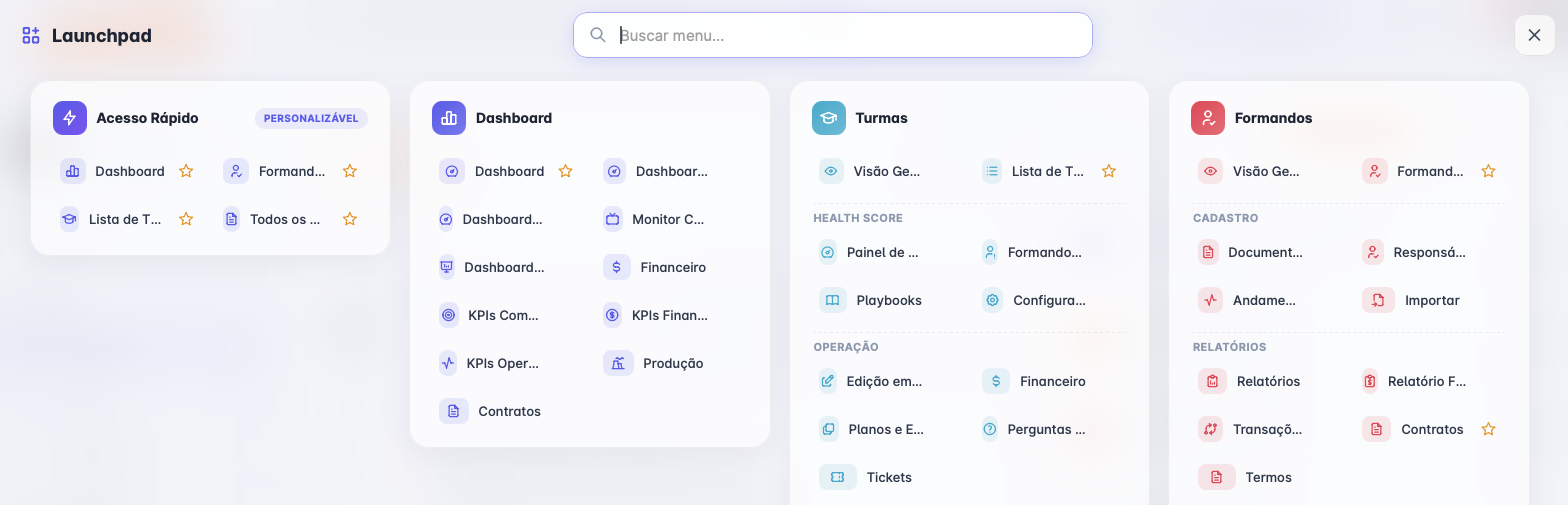The height and width of the screenshot is (505, 1568).
Task: Click the CADASTRO section heading
Action: pos(1226,218)
